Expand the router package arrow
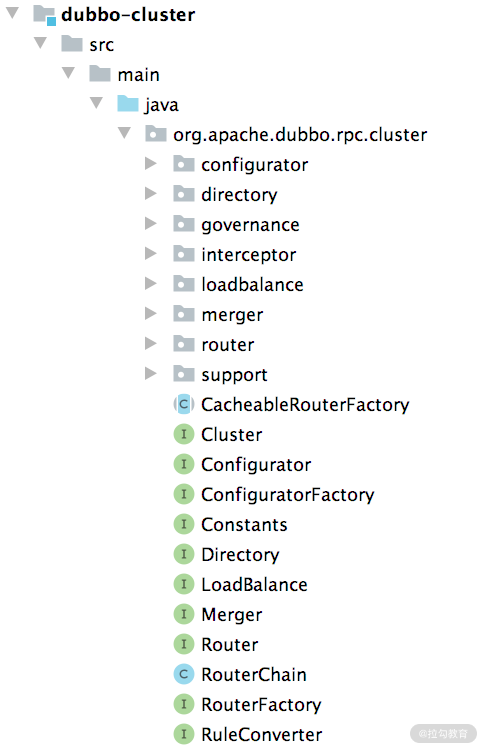Viewport: 484px width, 749px height. point(151,343)
